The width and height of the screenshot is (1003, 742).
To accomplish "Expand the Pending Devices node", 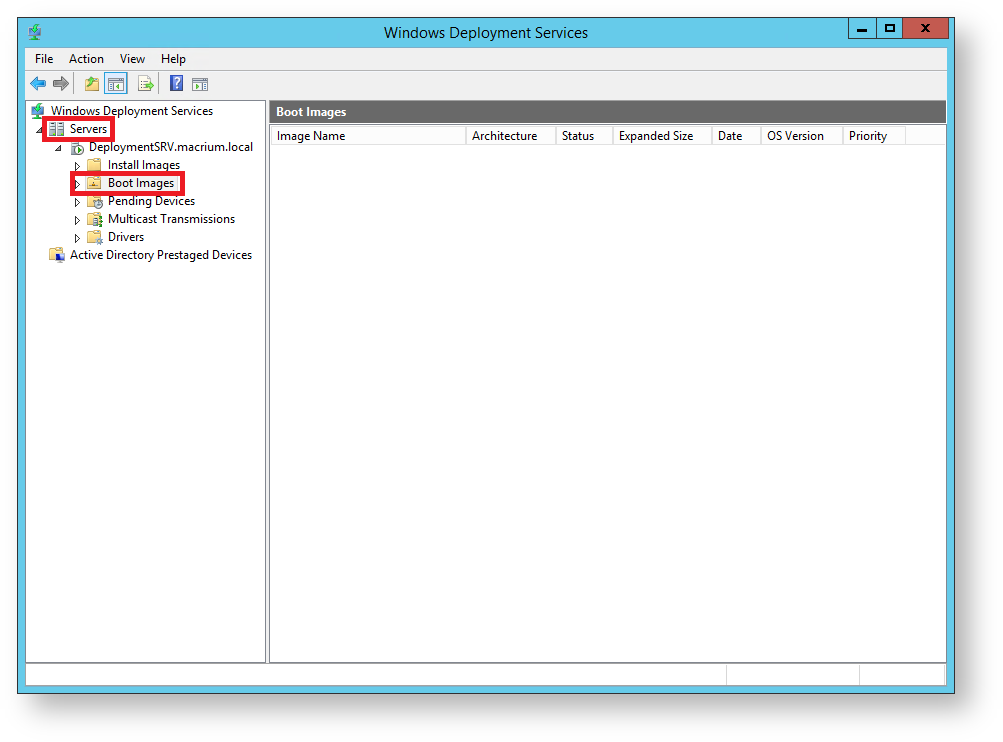I will tap(77, 201).
